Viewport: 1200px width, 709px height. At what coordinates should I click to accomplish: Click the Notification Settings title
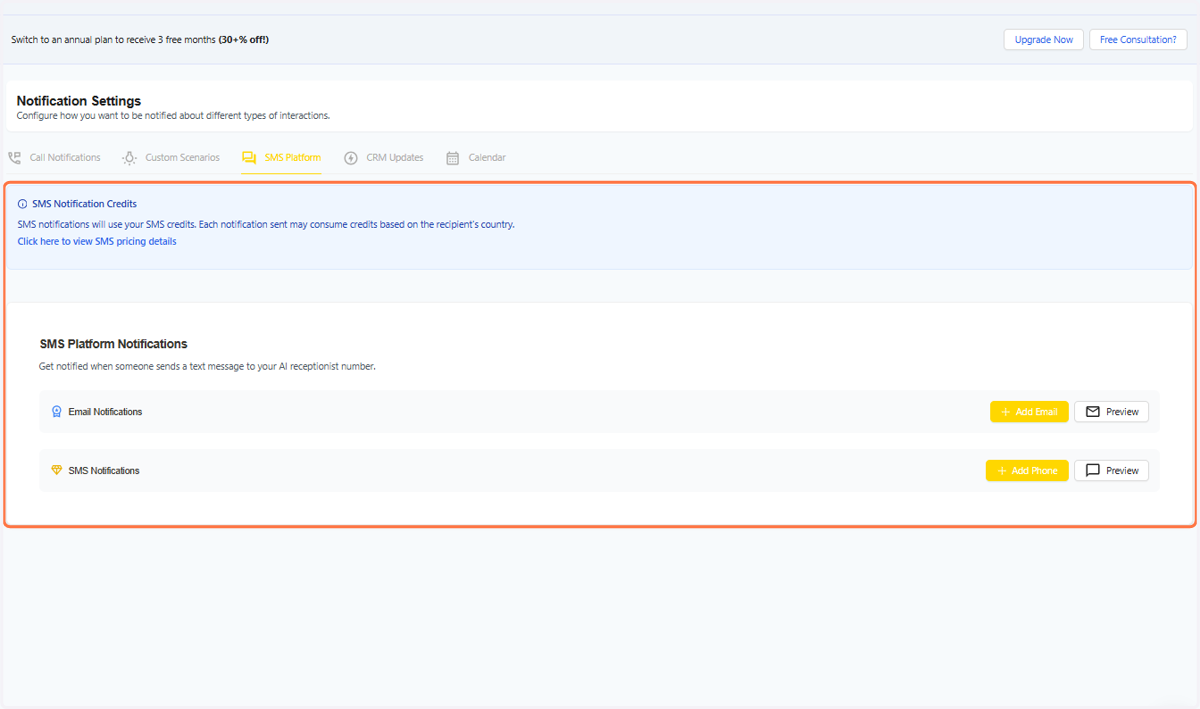(79, 101)
